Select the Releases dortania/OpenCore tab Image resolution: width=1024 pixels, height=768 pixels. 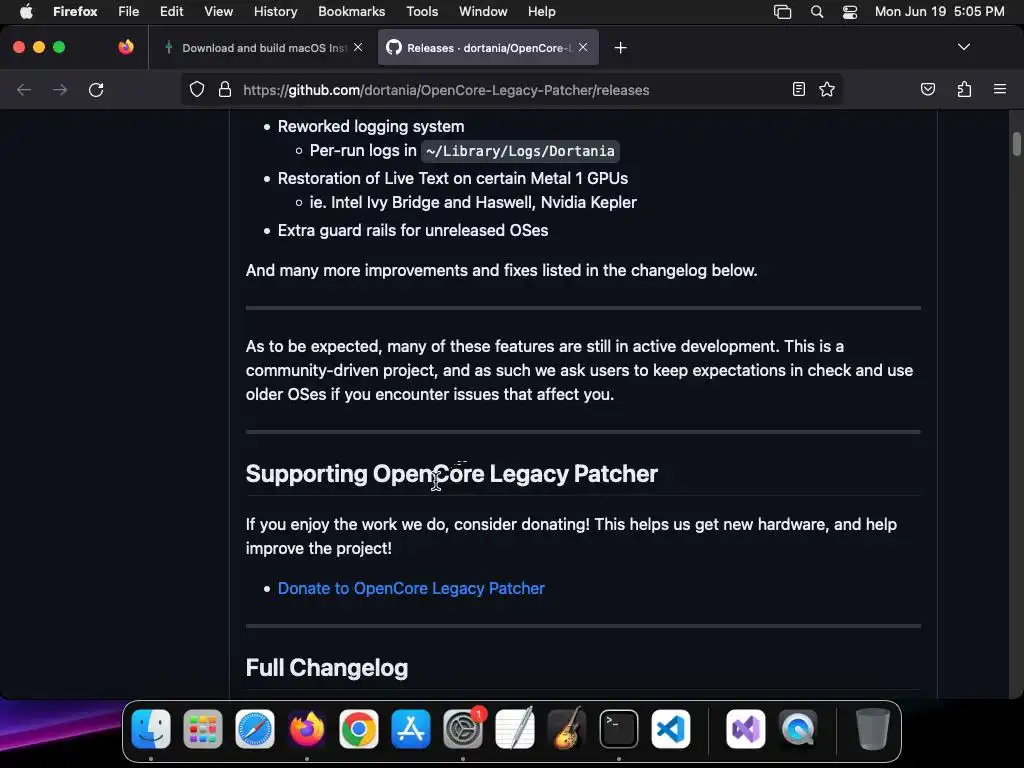[488, 48]
